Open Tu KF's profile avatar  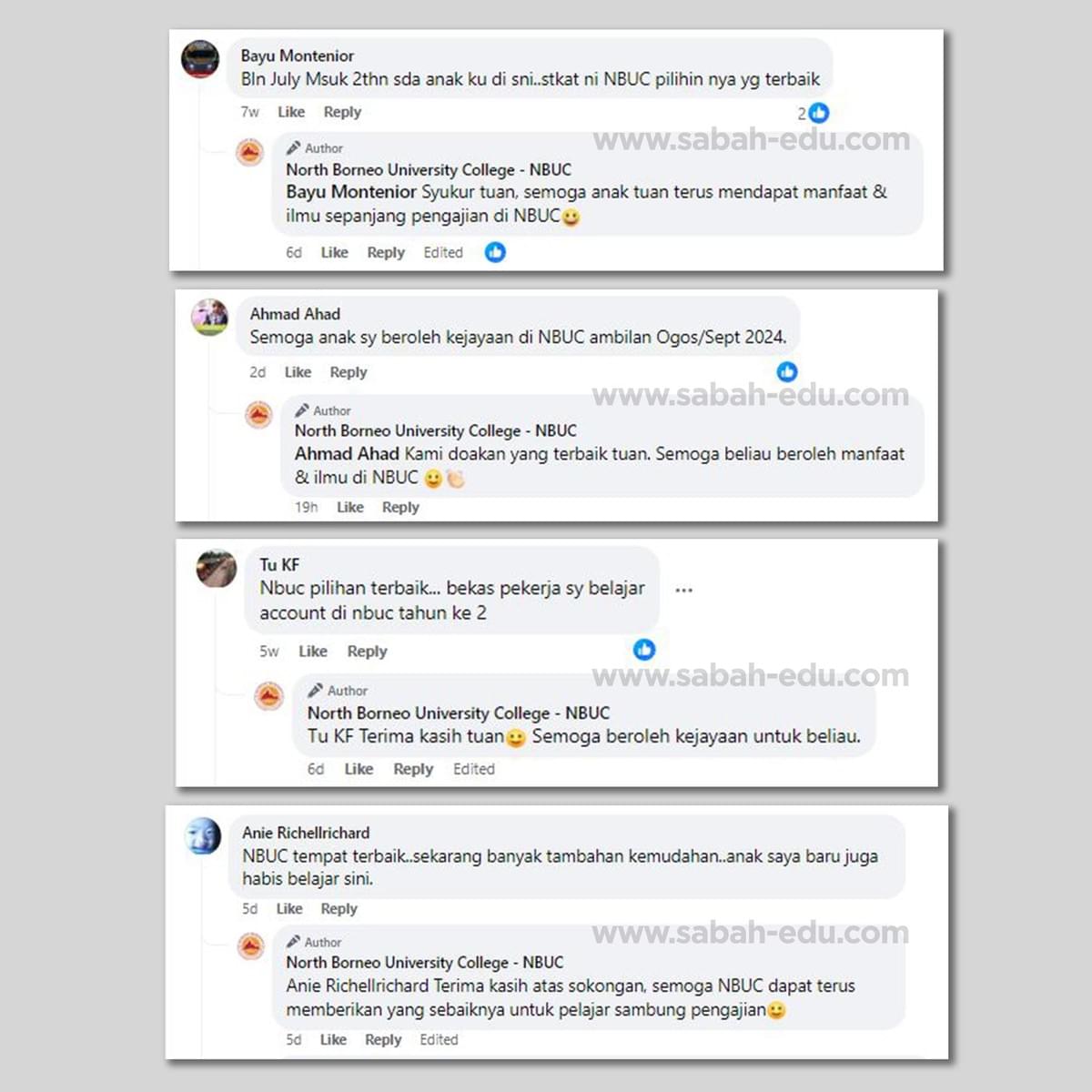pos(217,569)
